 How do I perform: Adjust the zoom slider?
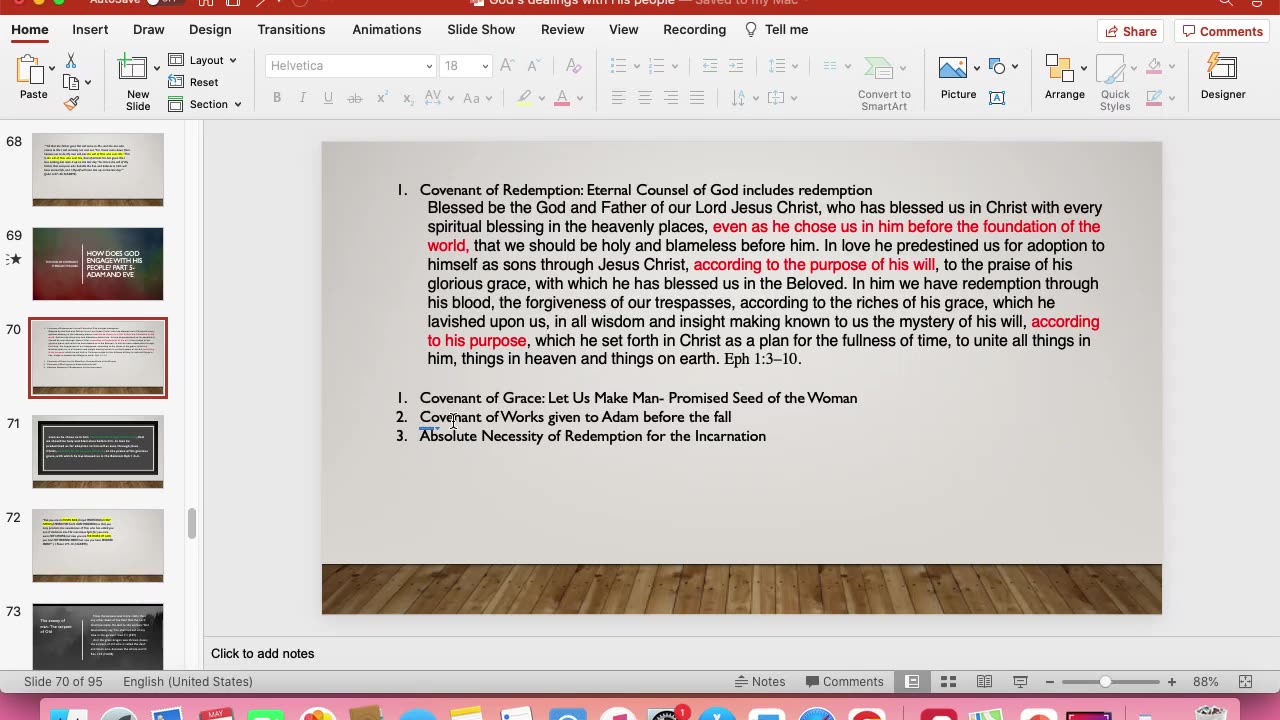coord(1105,682)
